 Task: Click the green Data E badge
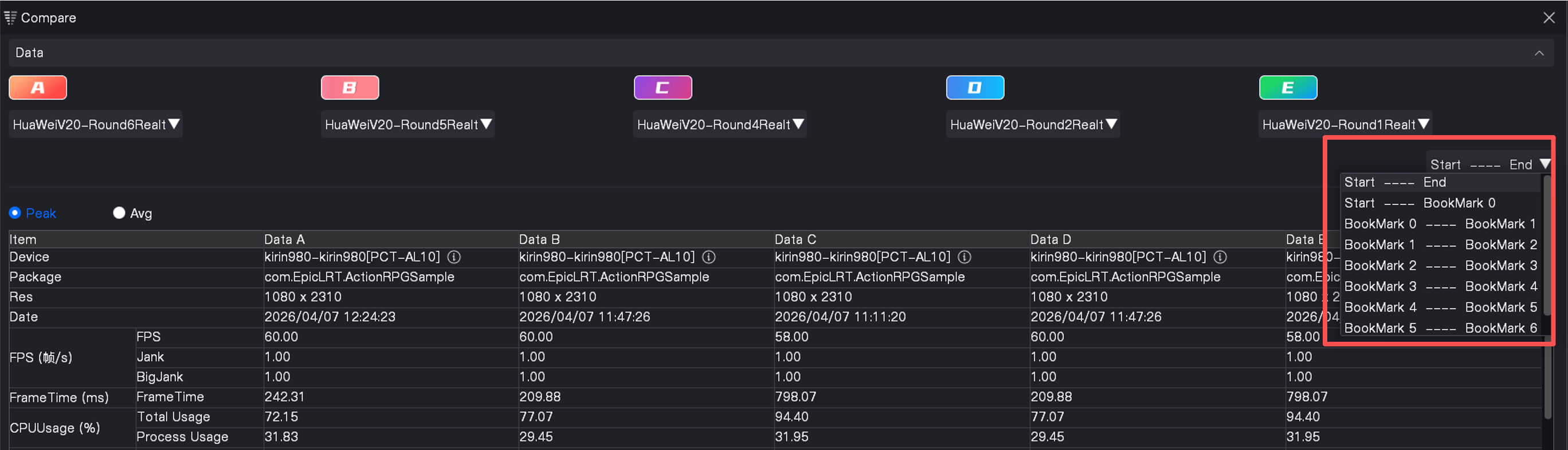[1288, 88]
